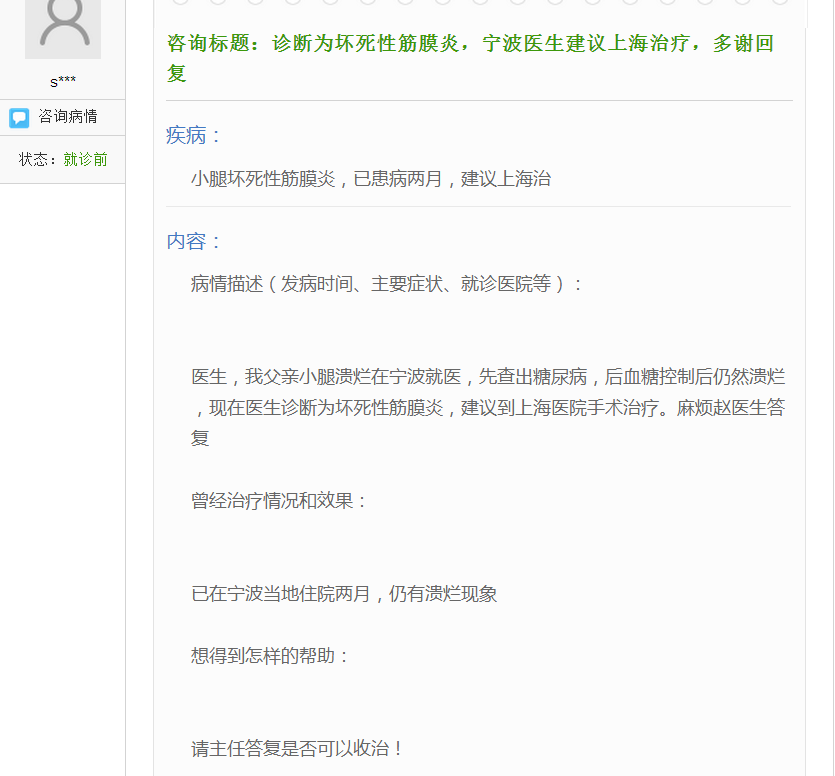Open the 咨询病情 label in sidebar
This screenshot has height=776, width=835.
[68, 117]
